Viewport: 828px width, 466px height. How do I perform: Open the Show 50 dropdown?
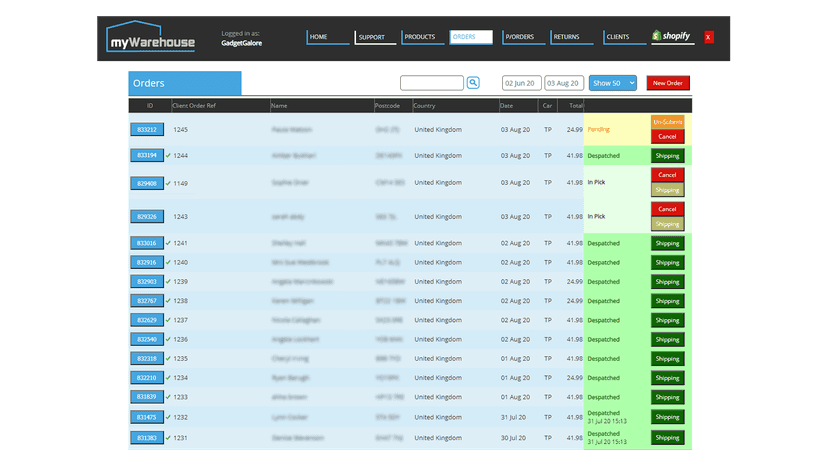point(613,83)
